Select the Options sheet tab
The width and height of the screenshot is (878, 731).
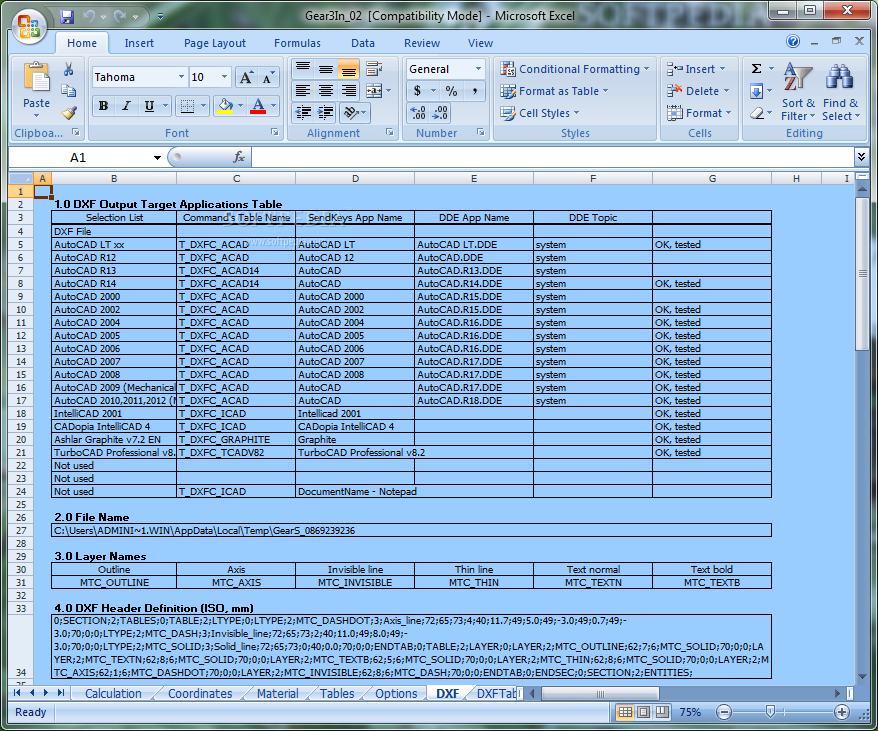click(396, 693)
